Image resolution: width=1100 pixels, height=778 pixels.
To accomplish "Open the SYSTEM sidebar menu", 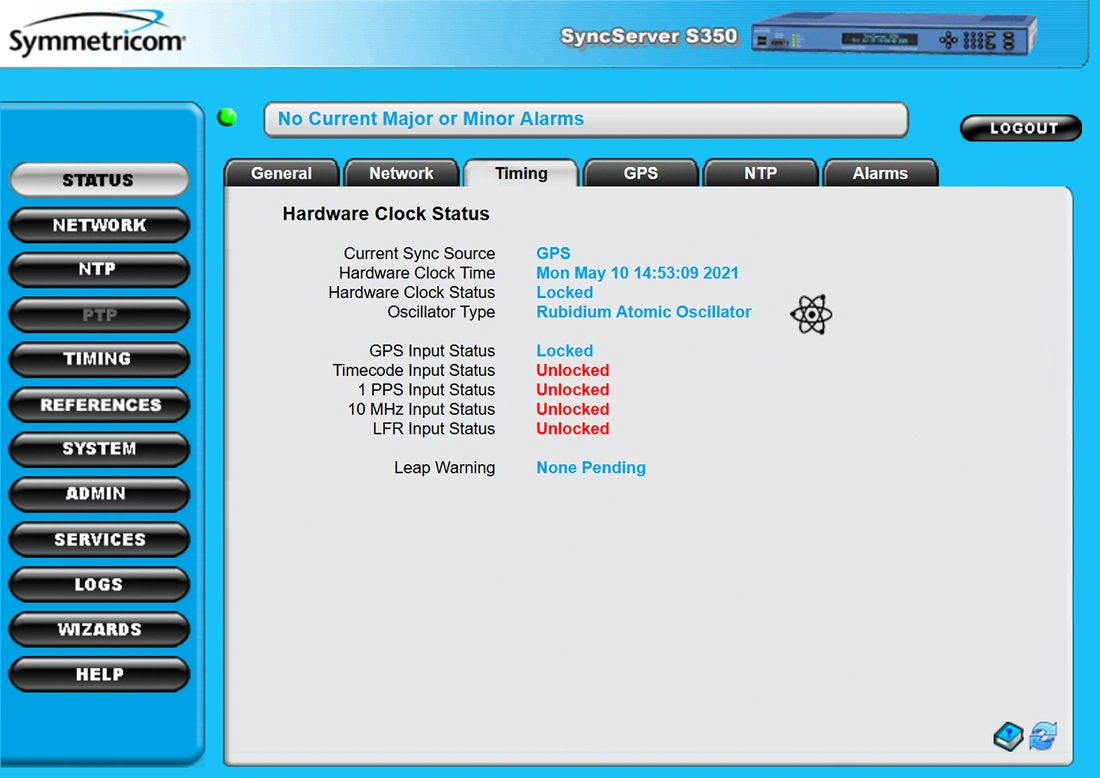I will 99,449.
